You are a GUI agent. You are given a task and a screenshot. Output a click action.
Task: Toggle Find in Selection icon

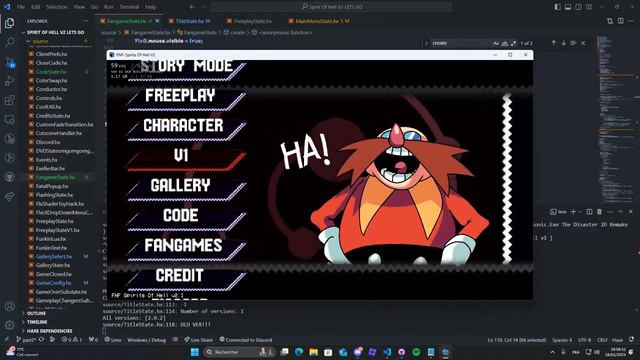[573, 43]
